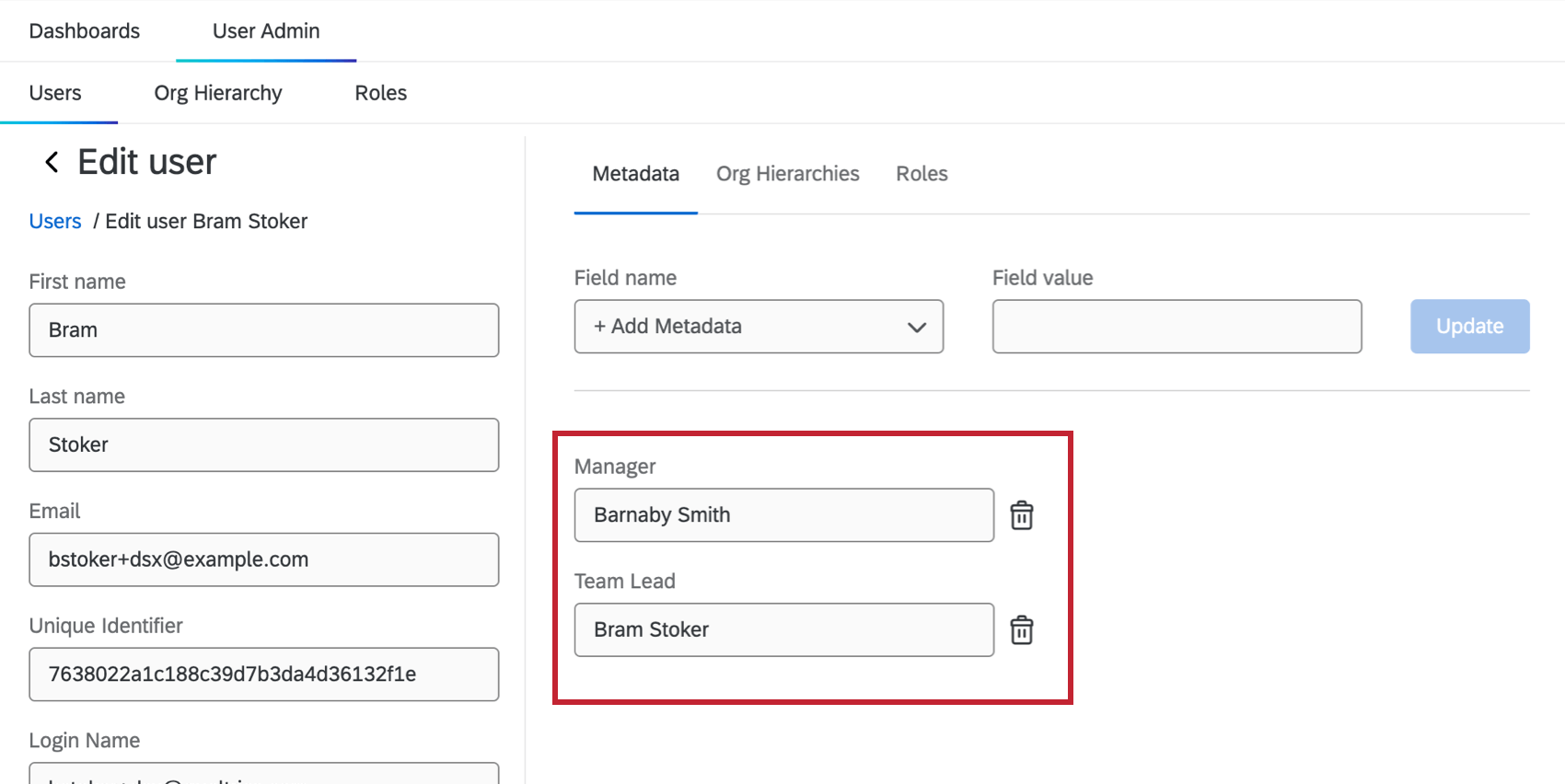Screen dimensions: 1565x784
Task: Open the top Roles sub-tab
Action: pyautogui.click(x=381, y=93)
